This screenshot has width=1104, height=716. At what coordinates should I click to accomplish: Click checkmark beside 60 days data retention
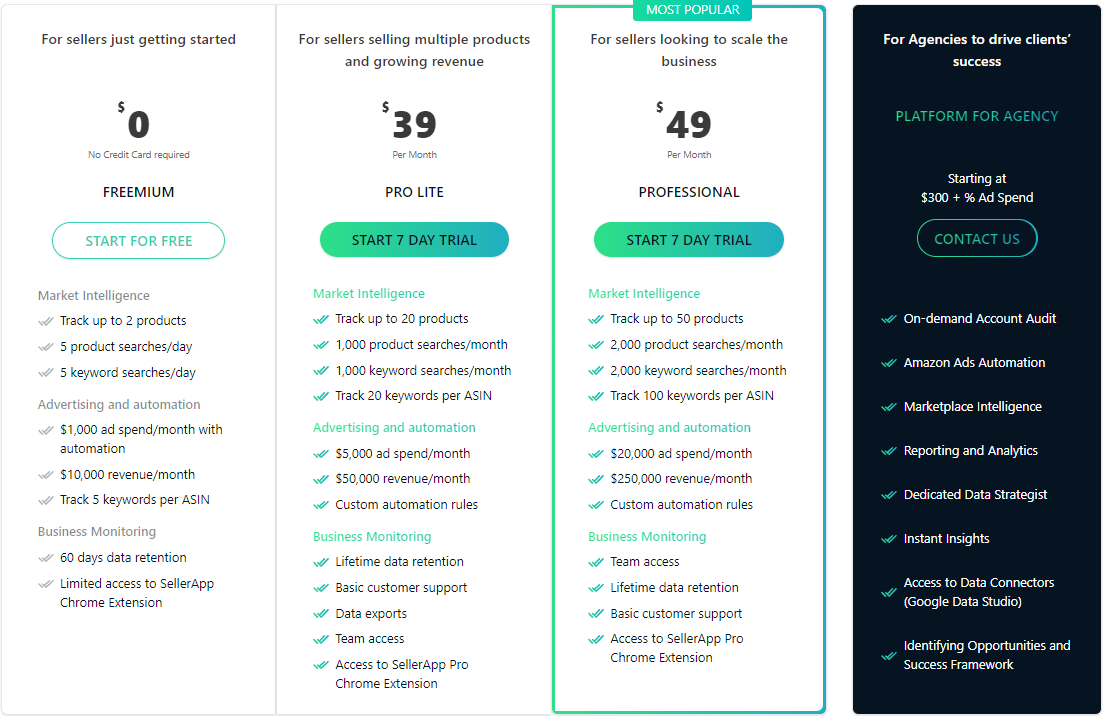pos(45,558)
